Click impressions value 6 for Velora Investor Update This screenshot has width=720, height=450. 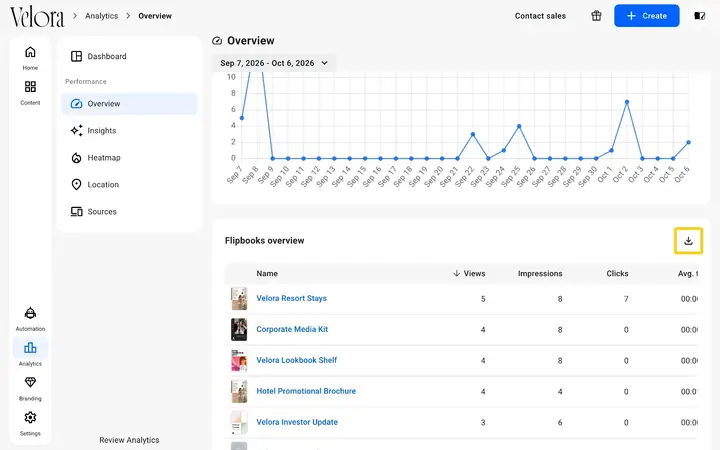[x=560, y=422]
